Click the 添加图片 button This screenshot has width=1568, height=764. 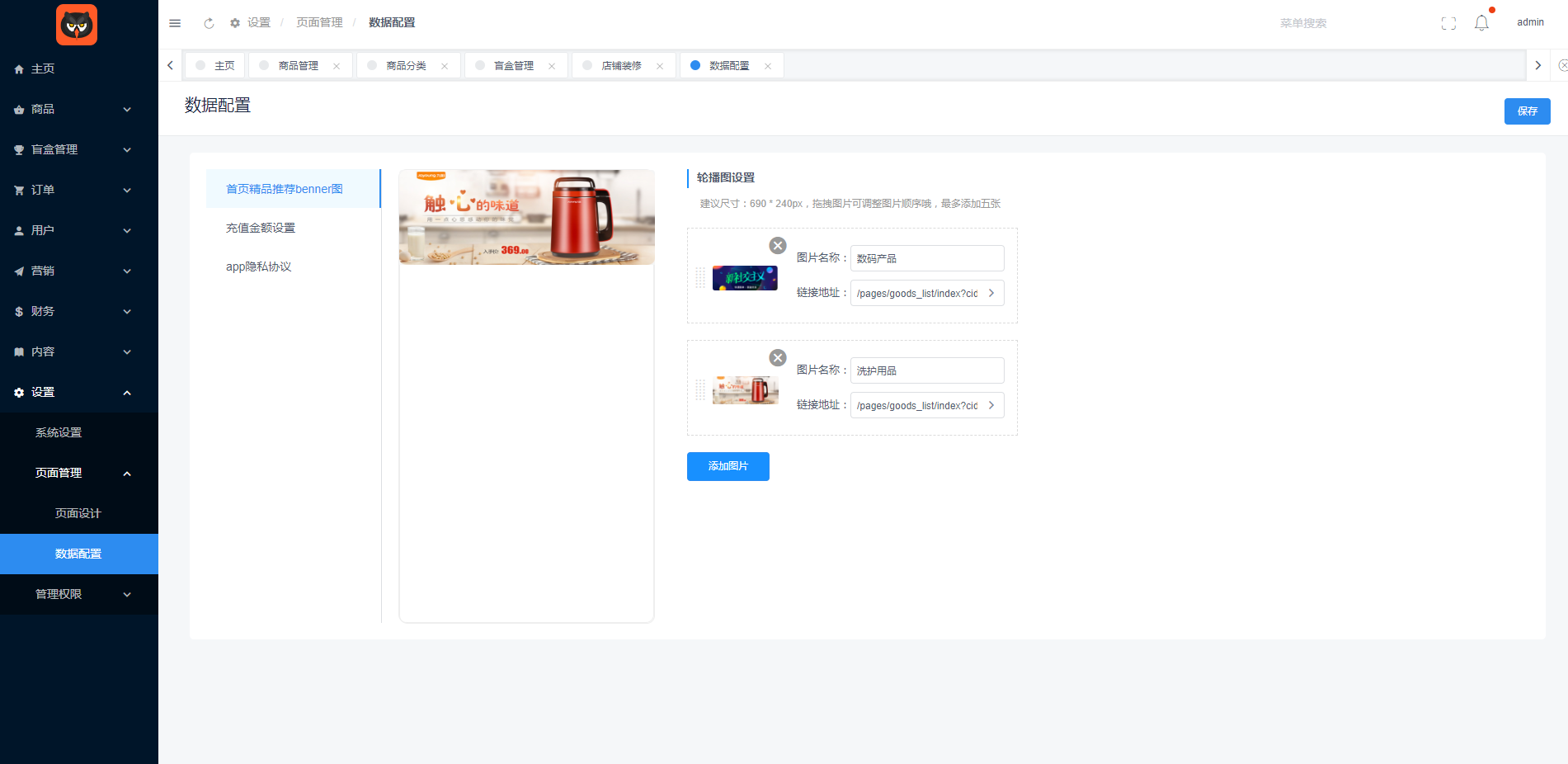point(727,466)
